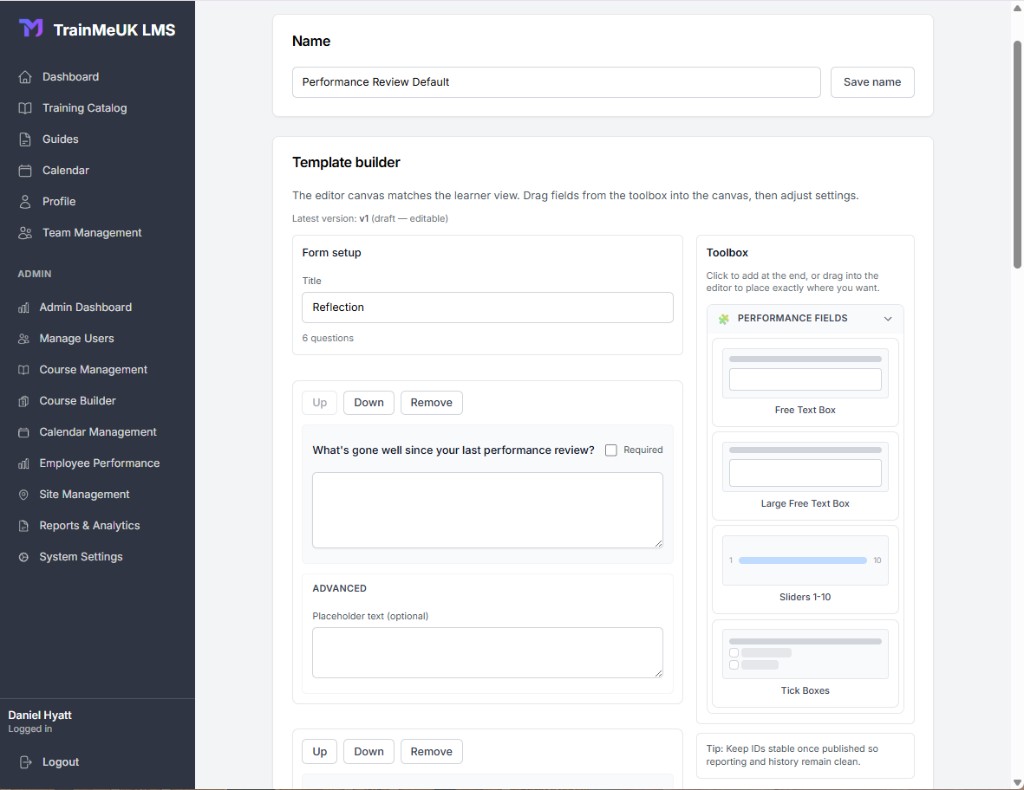This screenshot has width=1024, height=790.
Task: Move the first question Down
Action: [x=368, y=402]
